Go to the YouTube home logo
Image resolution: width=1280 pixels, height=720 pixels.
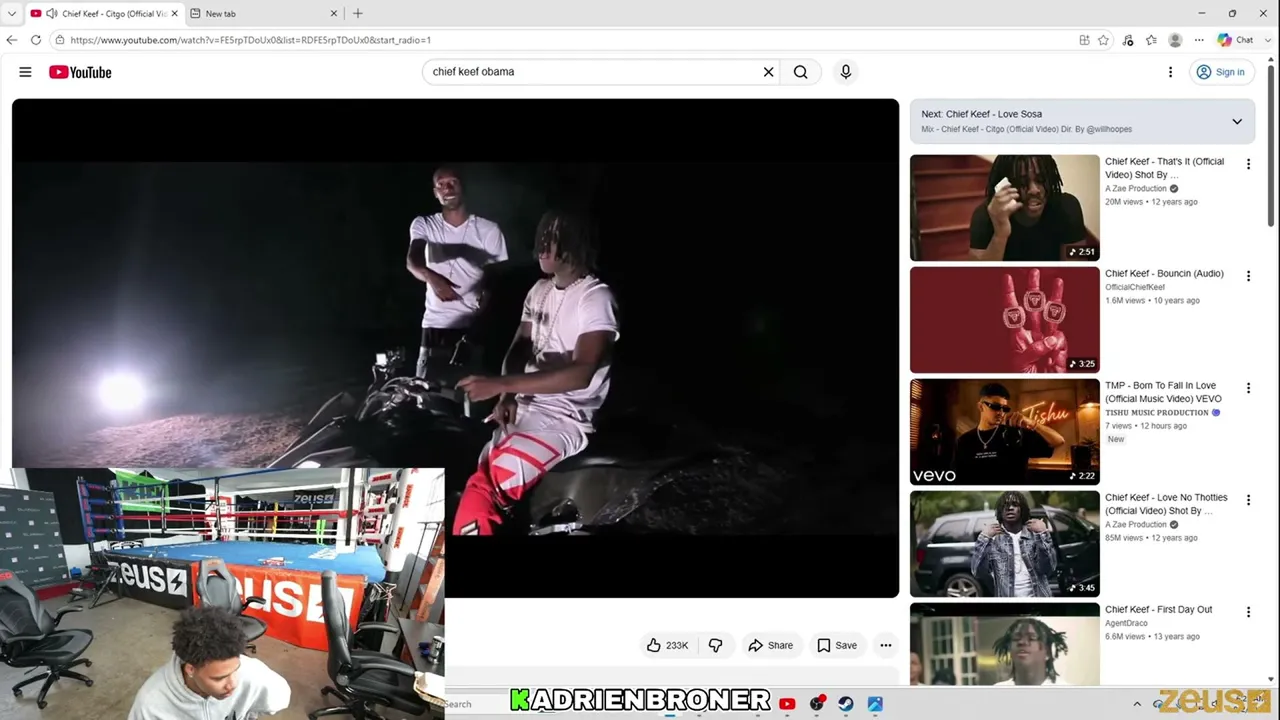(80, 72)
